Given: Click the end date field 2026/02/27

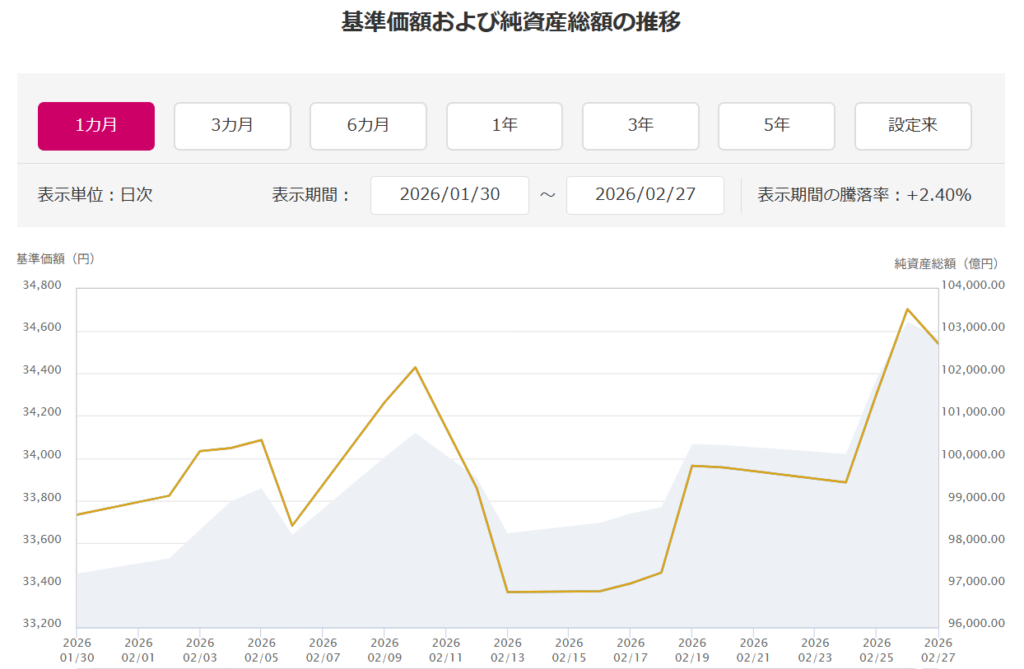Looking at the screenshot, I should 645,195.
